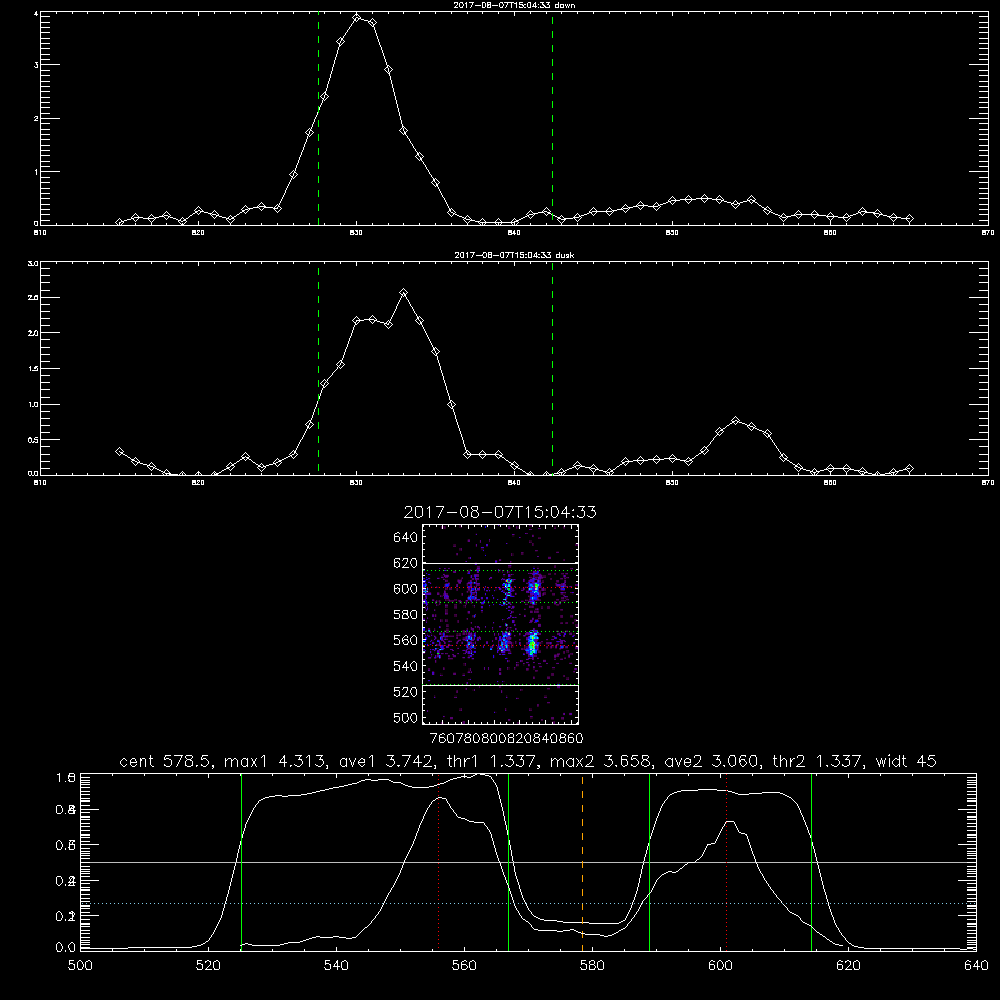Screen dimensions: 1000x1000
Task: Click the highest diamond marker in the dawn plot
Action: coord(357,17)
